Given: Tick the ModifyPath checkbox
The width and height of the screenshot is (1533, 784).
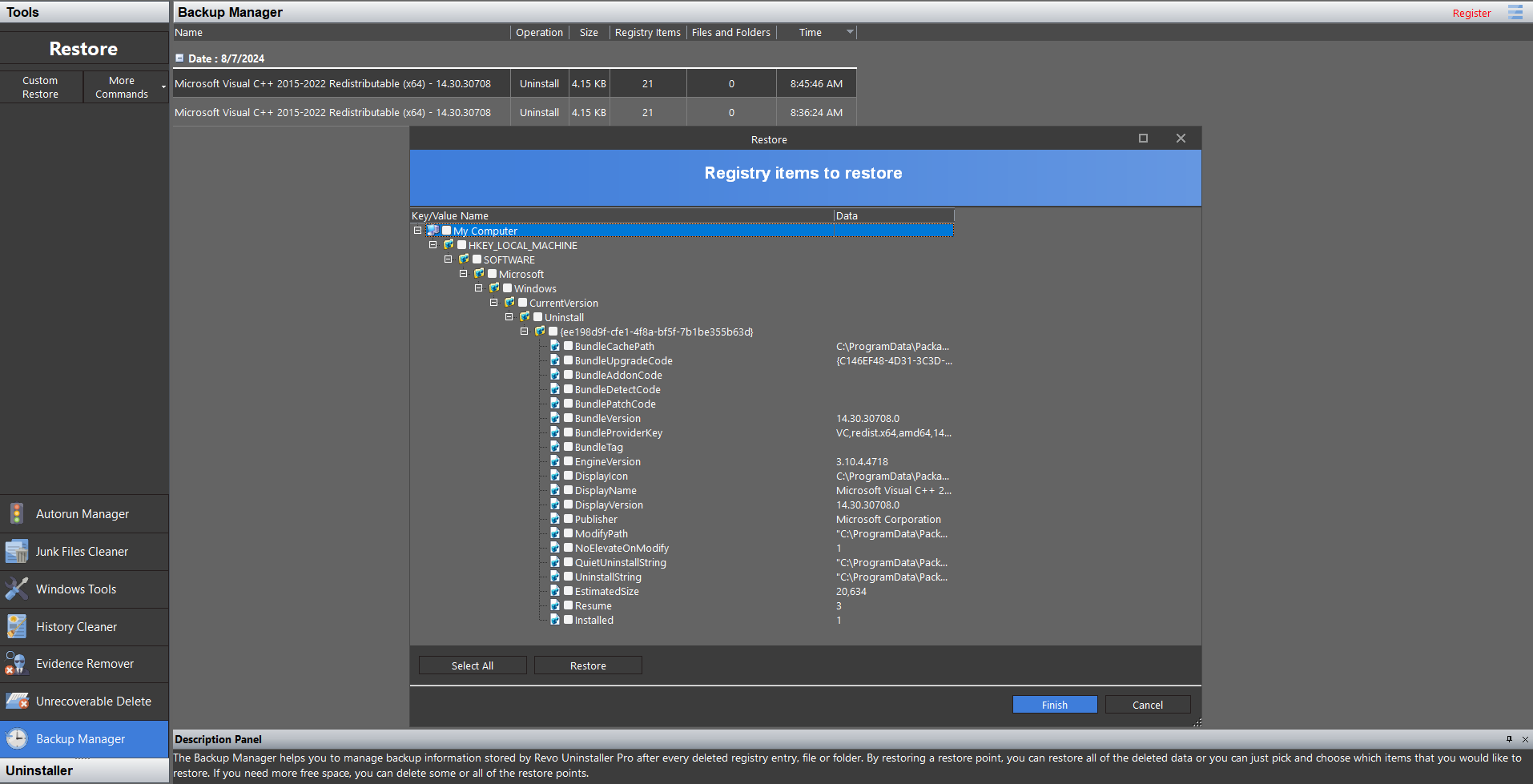Looking at the screenshot, I should (x=569, y=533).
